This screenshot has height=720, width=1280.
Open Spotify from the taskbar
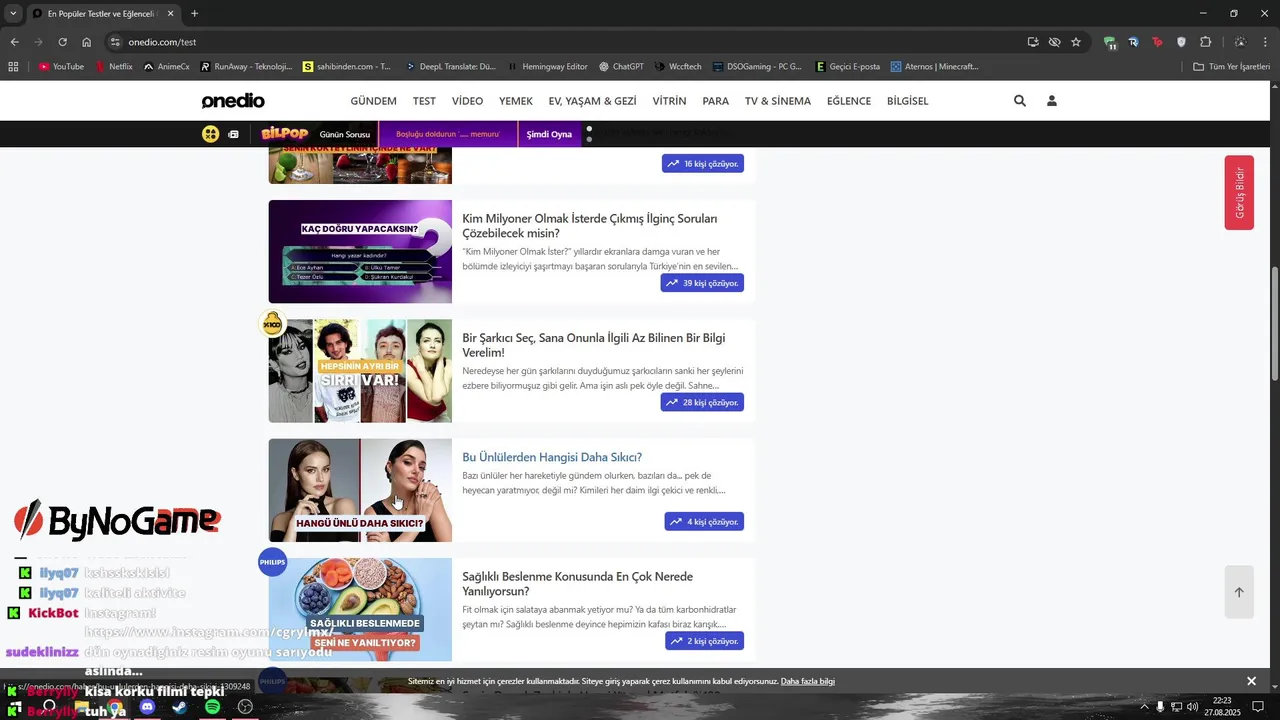coord(212,707)
